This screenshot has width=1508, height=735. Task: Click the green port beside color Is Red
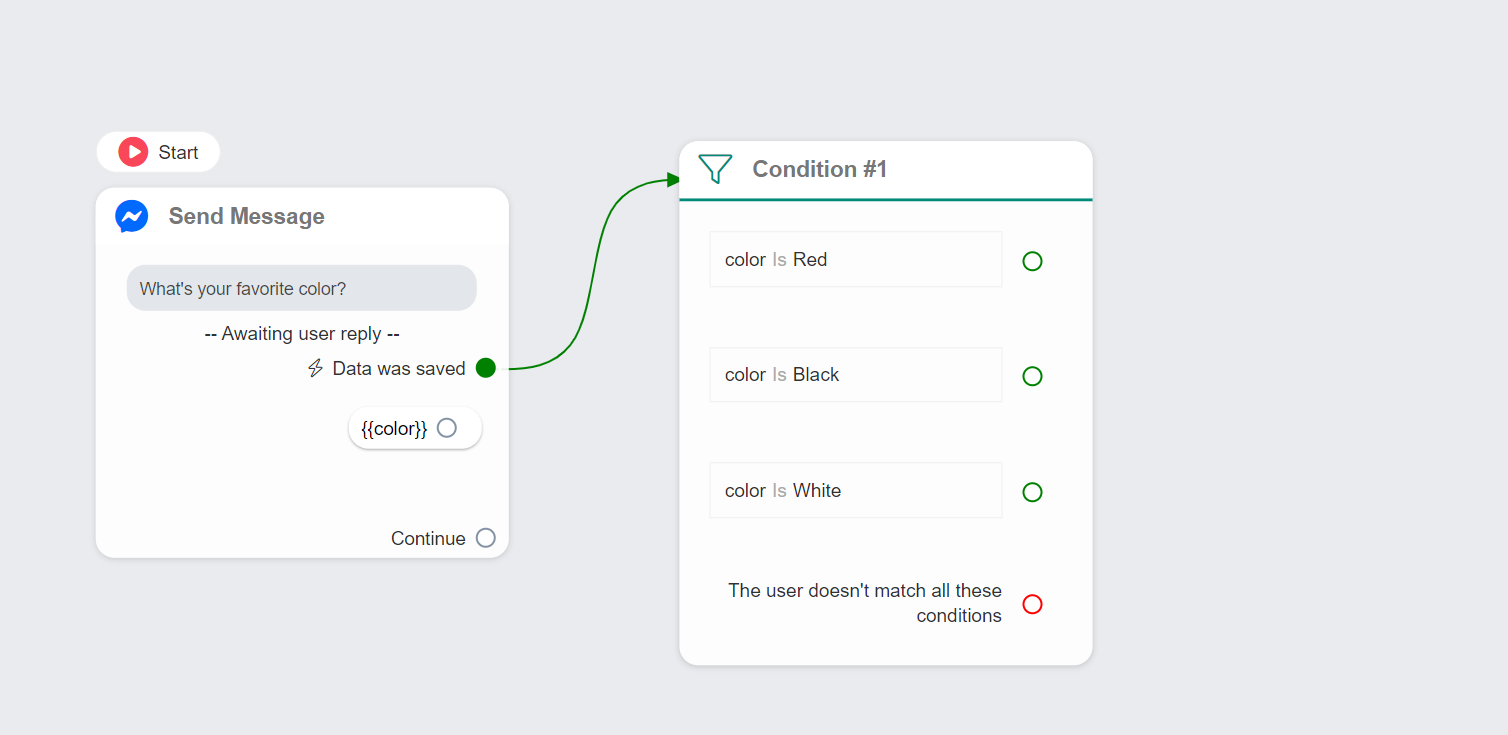1032,261
